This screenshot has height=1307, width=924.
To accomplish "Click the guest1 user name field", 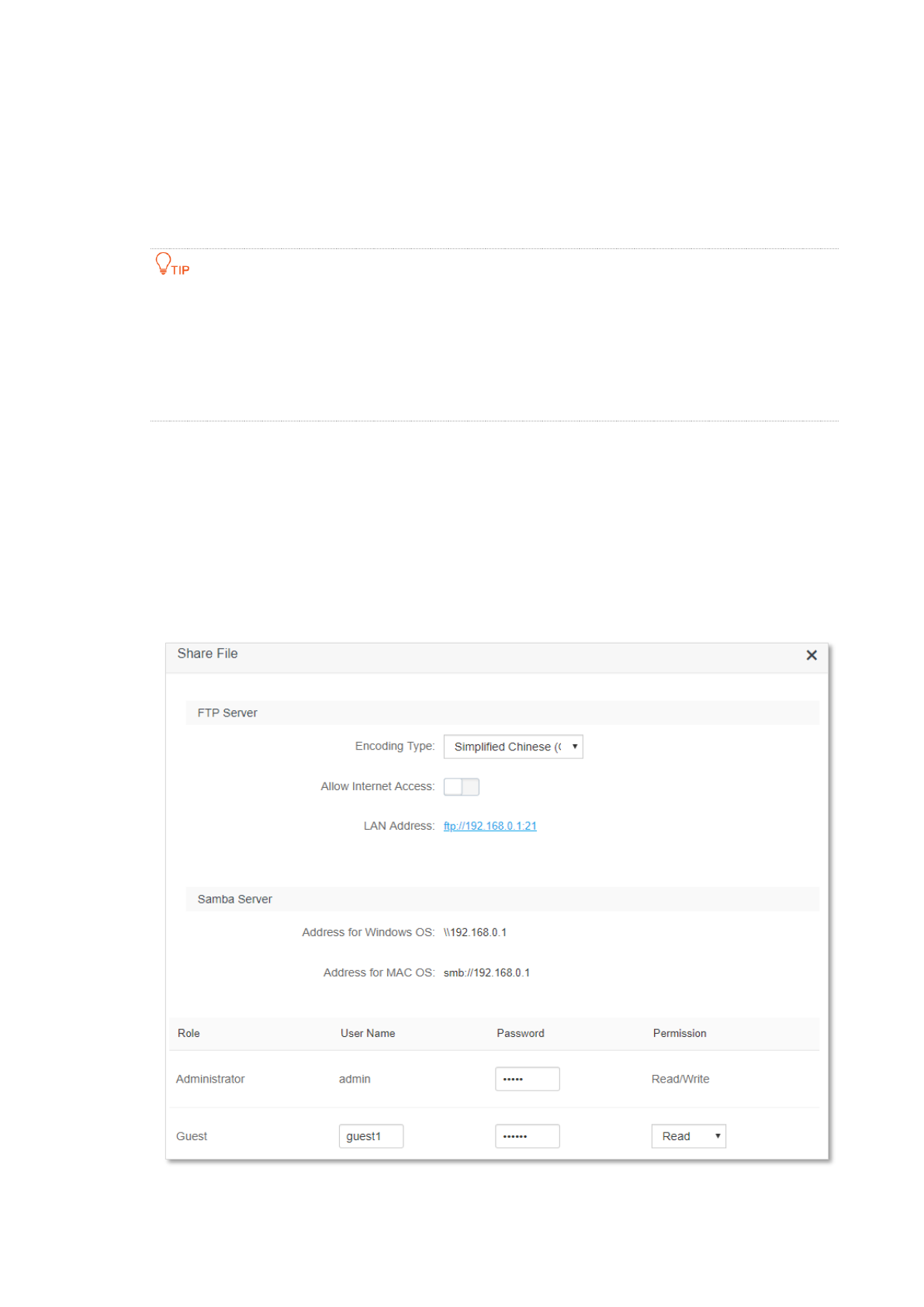I will (x=371, y=1136).
